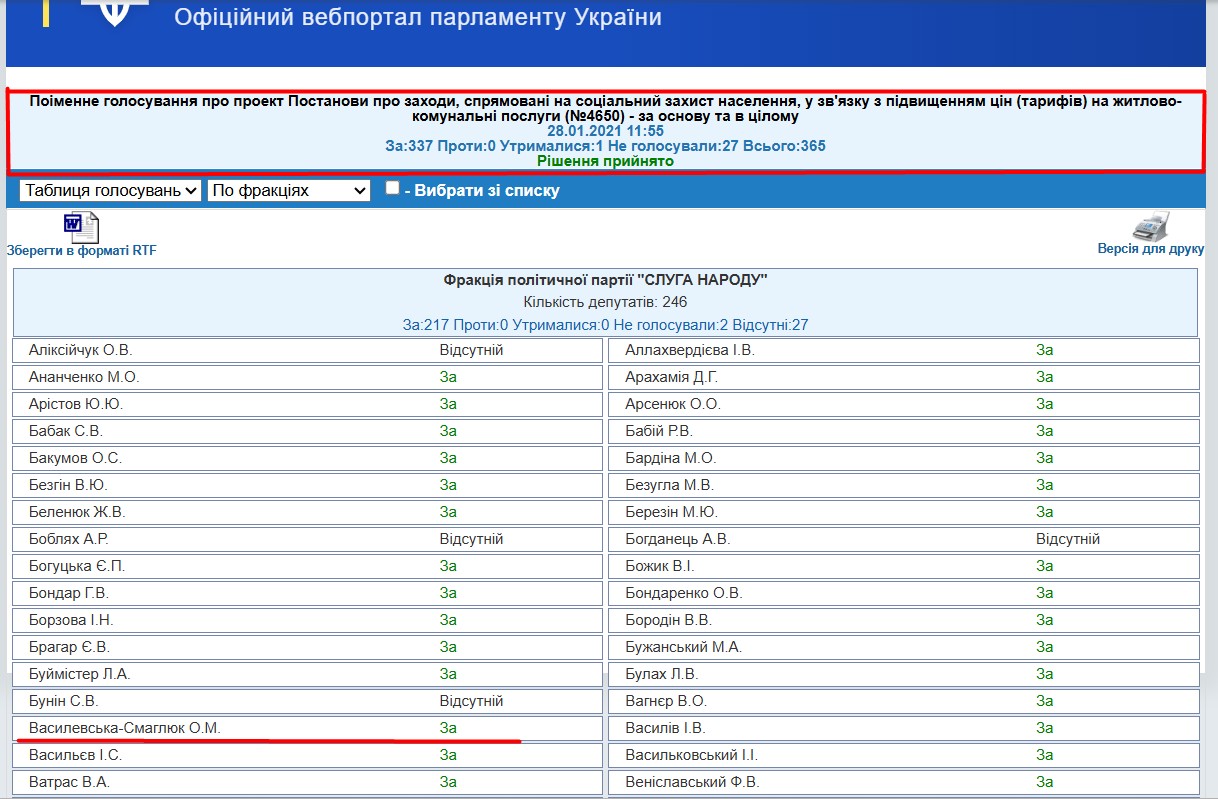Screen dimensions: 1218x799
Task: Click the name 'Бородін В.В.'
Action: point(668,620)
